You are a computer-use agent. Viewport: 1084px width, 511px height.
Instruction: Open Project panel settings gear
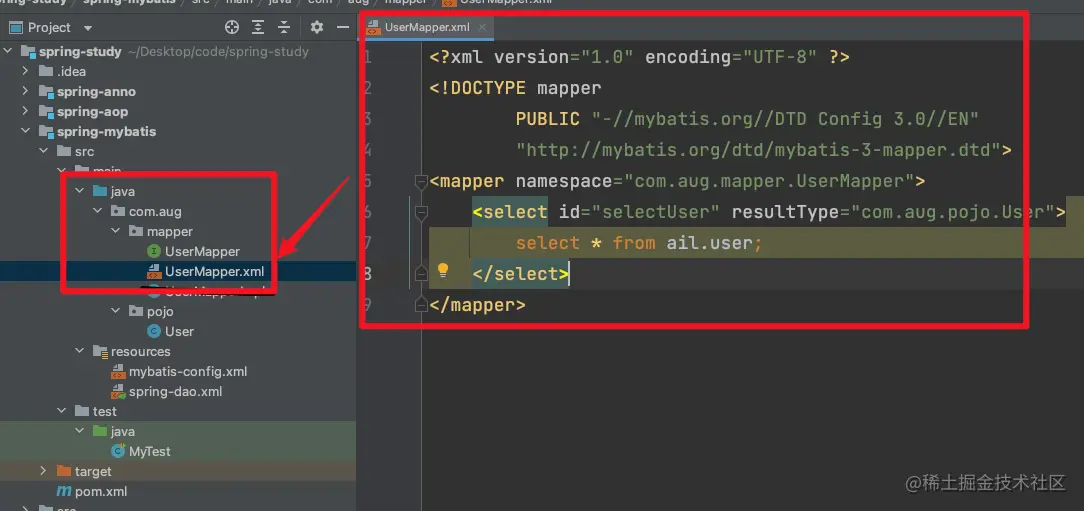pos(317,28)
